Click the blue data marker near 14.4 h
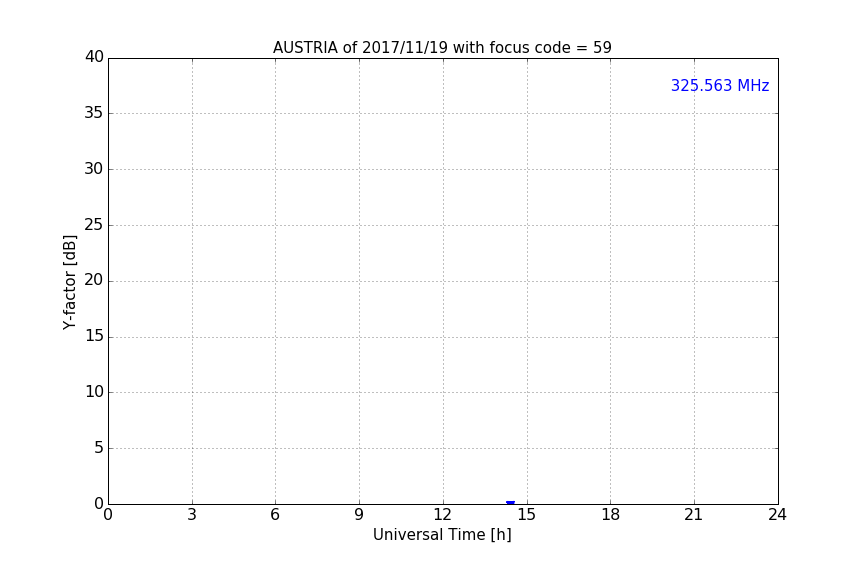Screen dimensions: 864x576 click(510, 503)
